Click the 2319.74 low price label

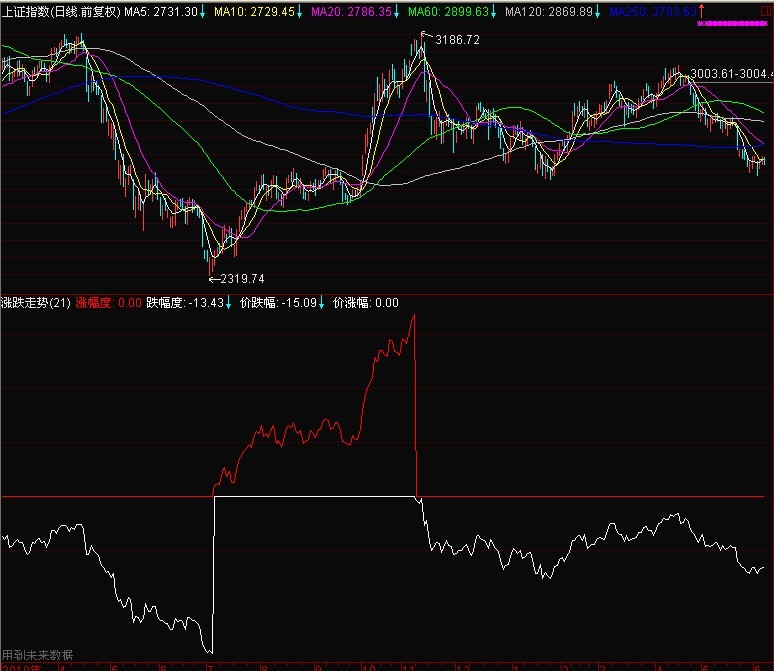pyautogui.click(x=242, y=279)
